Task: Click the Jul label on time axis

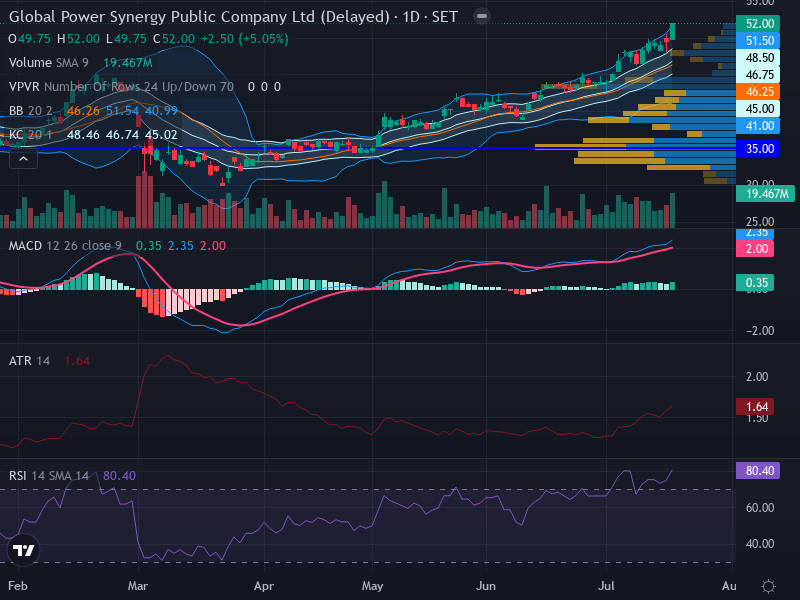Action: pos(606,586)
